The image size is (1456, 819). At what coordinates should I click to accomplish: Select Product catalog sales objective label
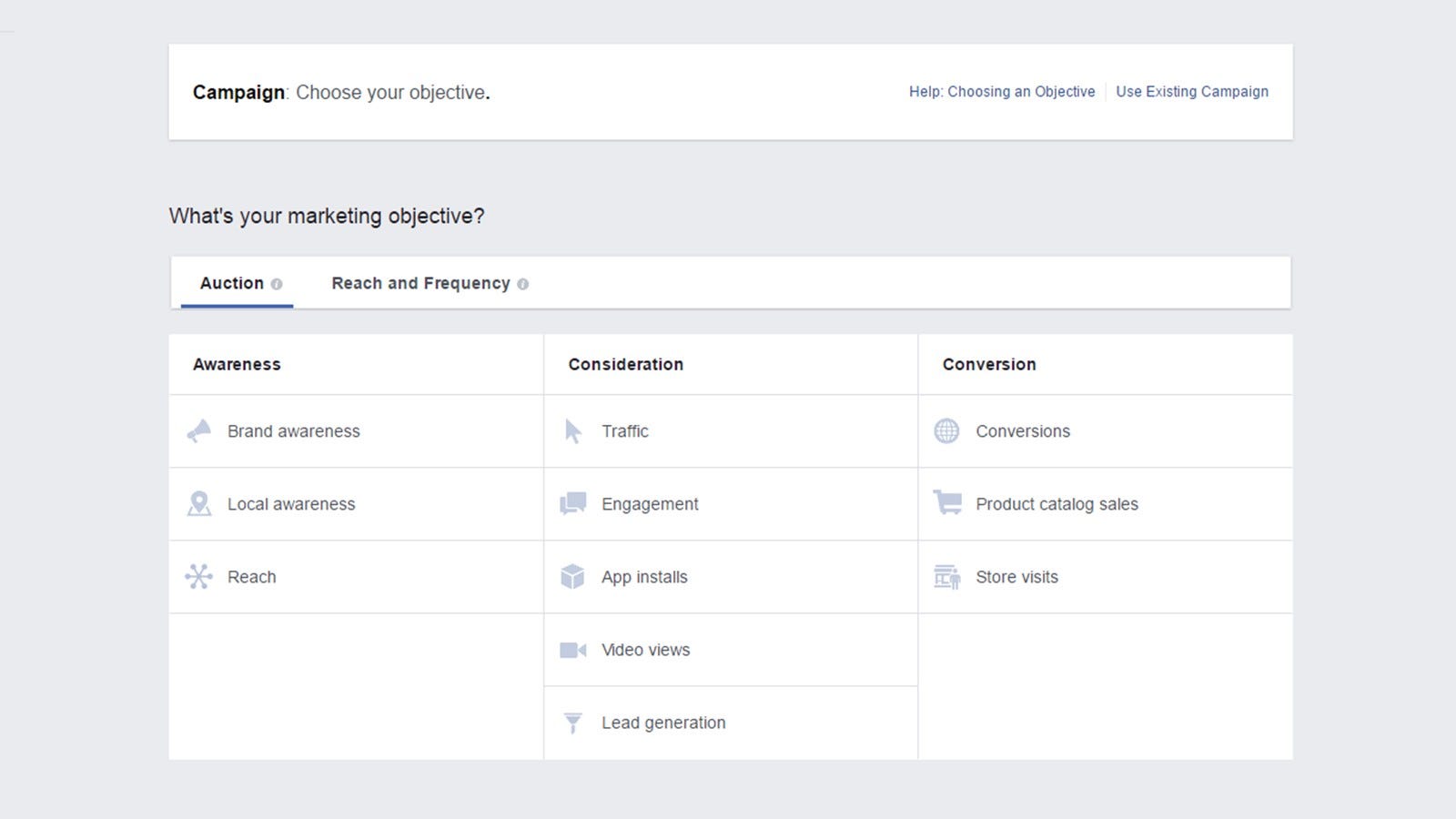[1057, 504]
